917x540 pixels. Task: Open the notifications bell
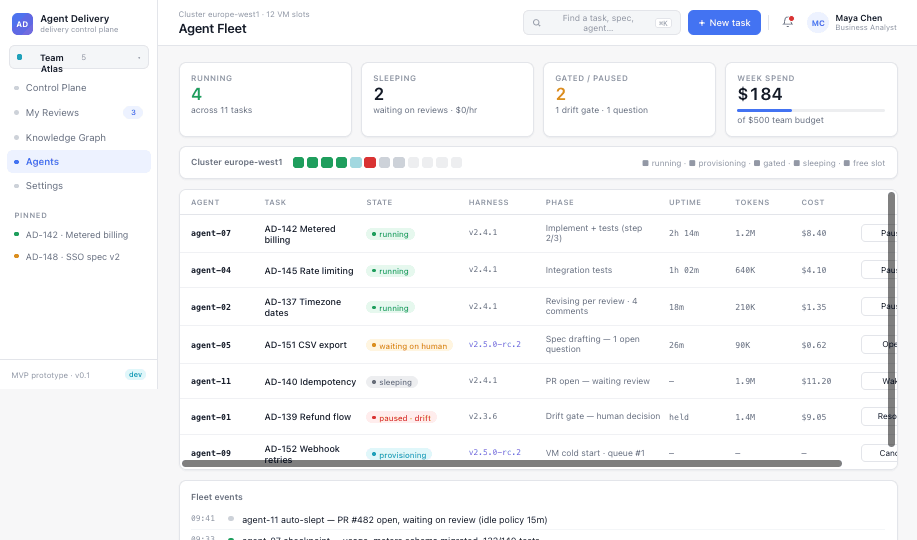(x=788, y=22)
